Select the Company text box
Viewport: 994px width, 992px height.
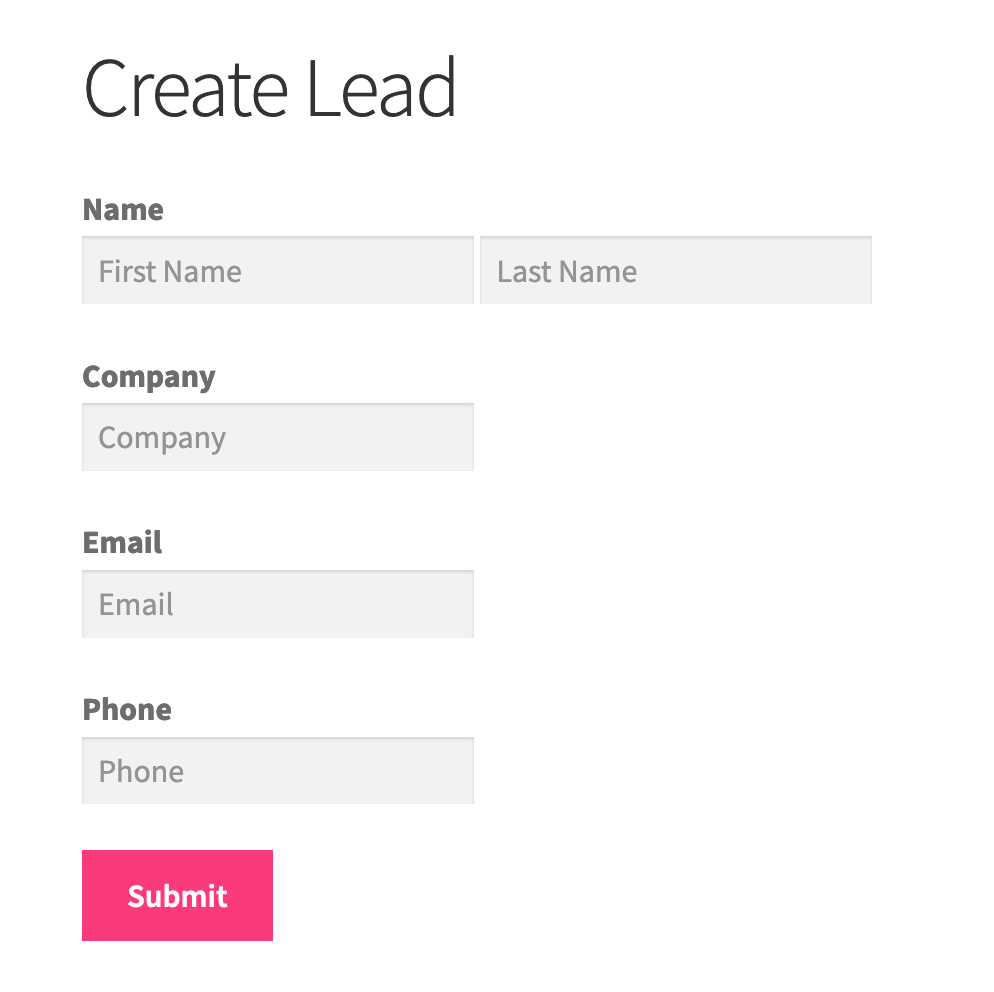278,437
